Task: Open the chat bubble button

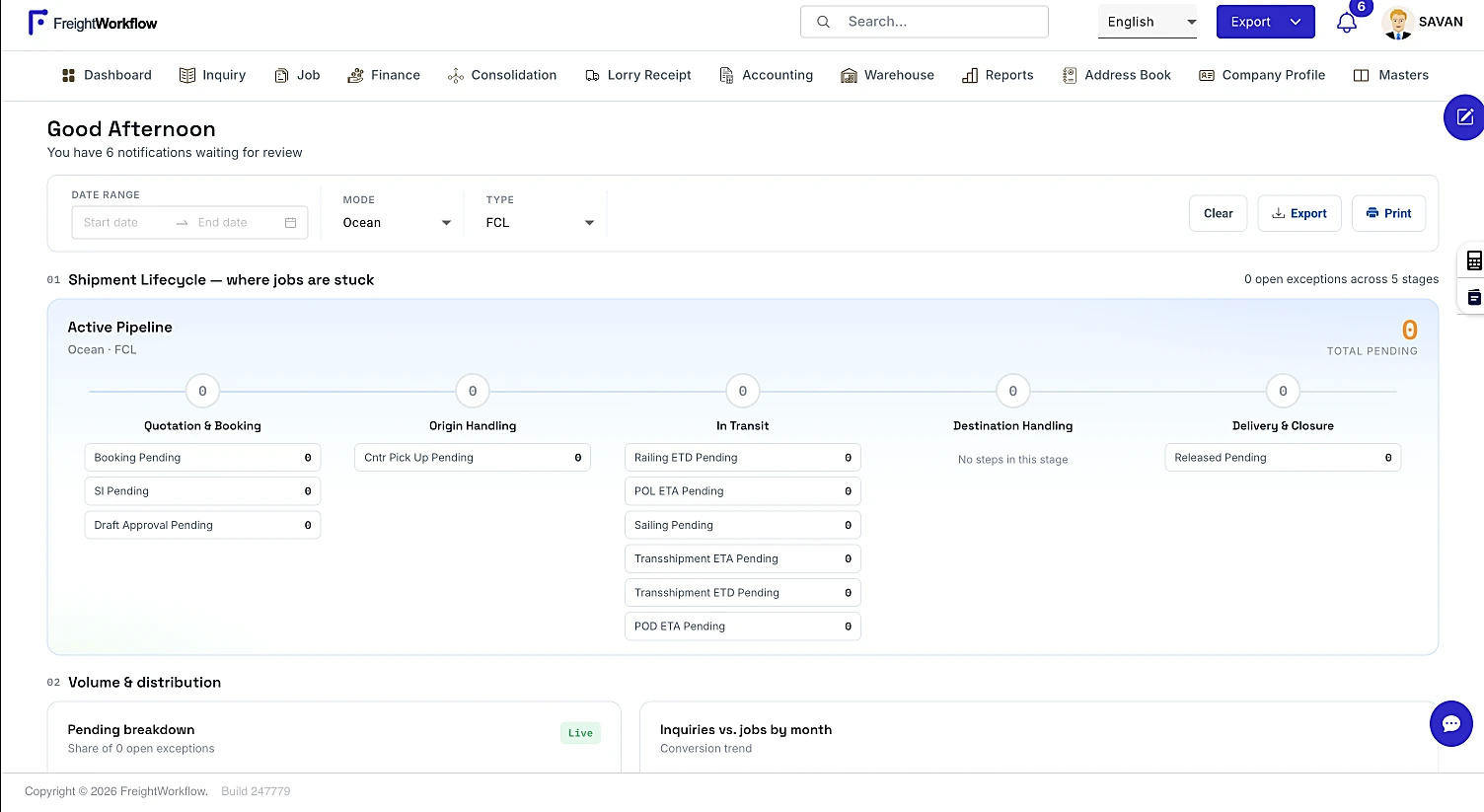Action: click(x=1451, y=724)
